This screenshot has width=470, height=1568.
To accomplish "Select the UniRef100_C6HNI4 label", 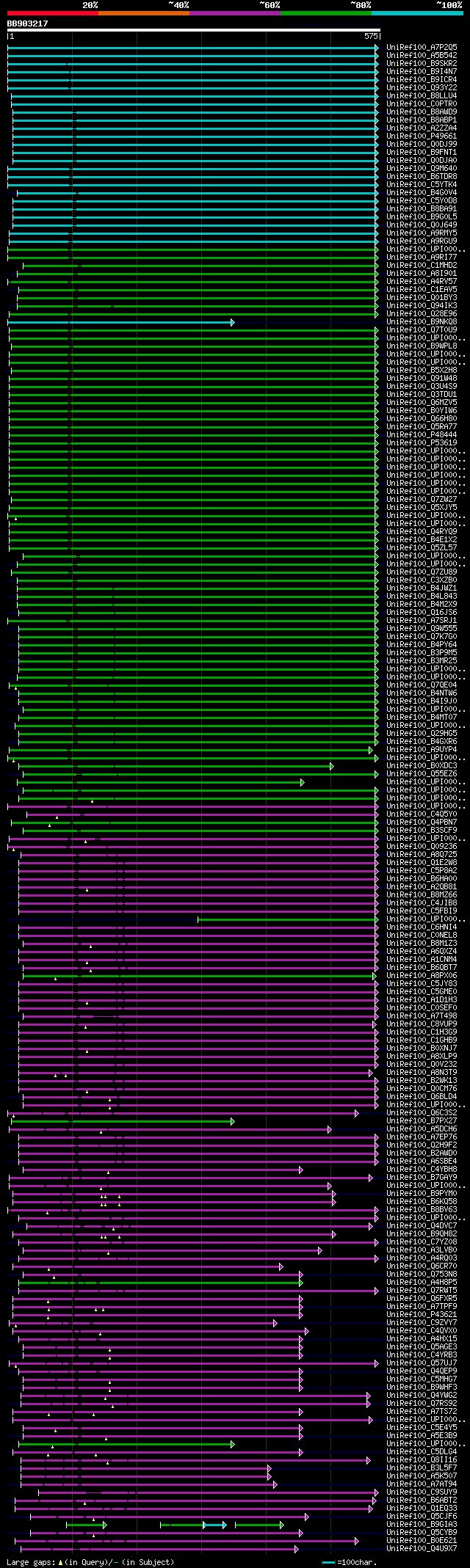I will pos(422,927).
